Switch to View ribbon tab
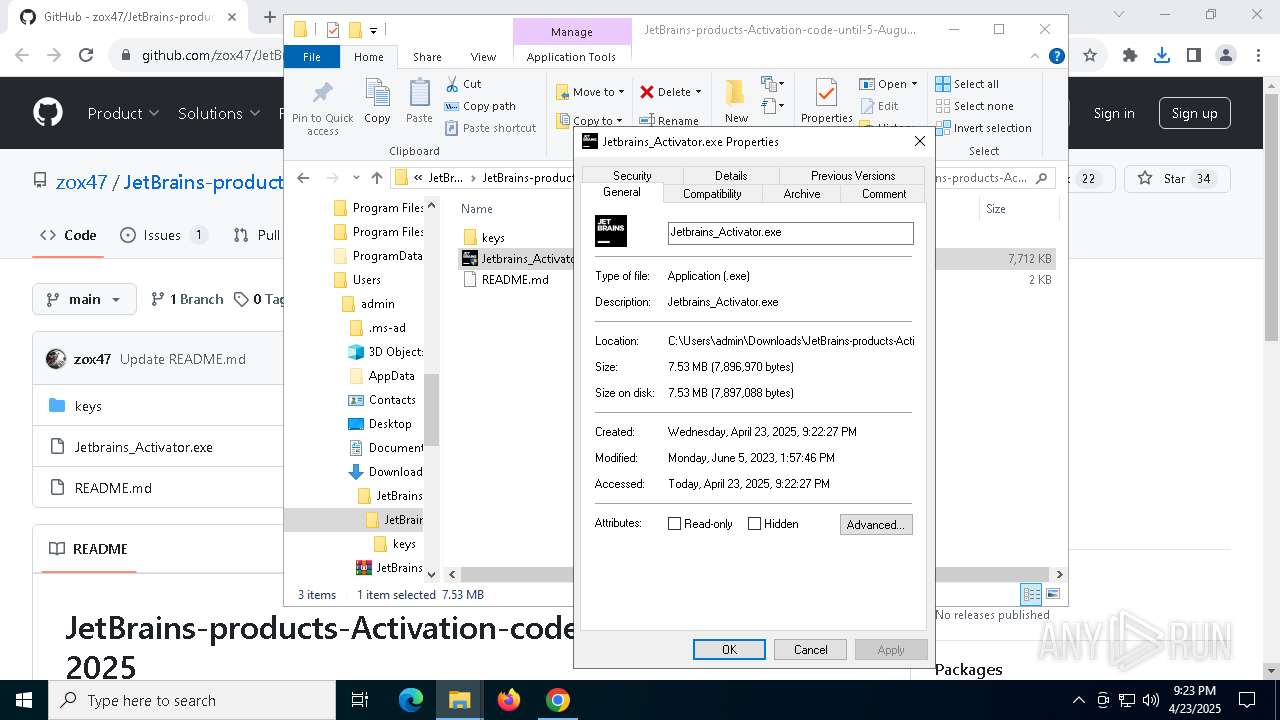Screen dimensions: 1280x720 (483, 57)
